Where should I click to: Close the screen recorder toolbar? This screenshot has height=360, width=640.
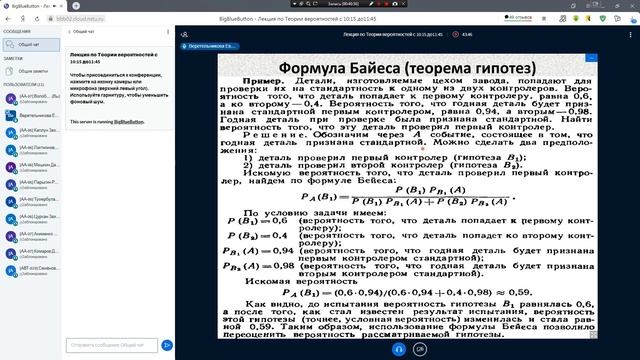click(403, 4)
